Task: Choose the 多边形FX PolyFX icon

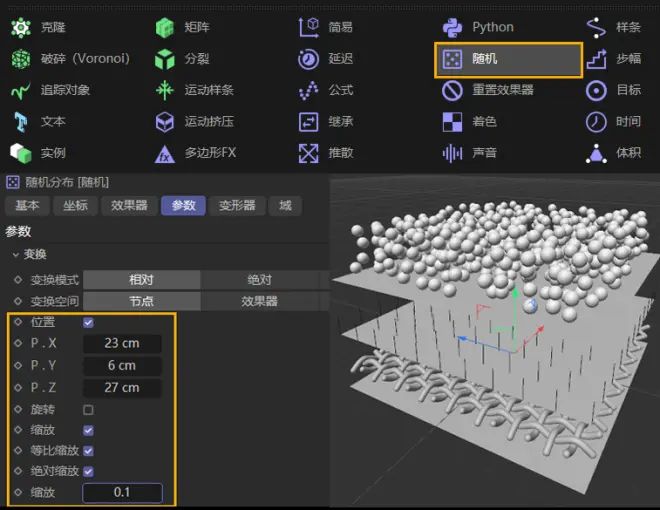Action: click(165, 154)
